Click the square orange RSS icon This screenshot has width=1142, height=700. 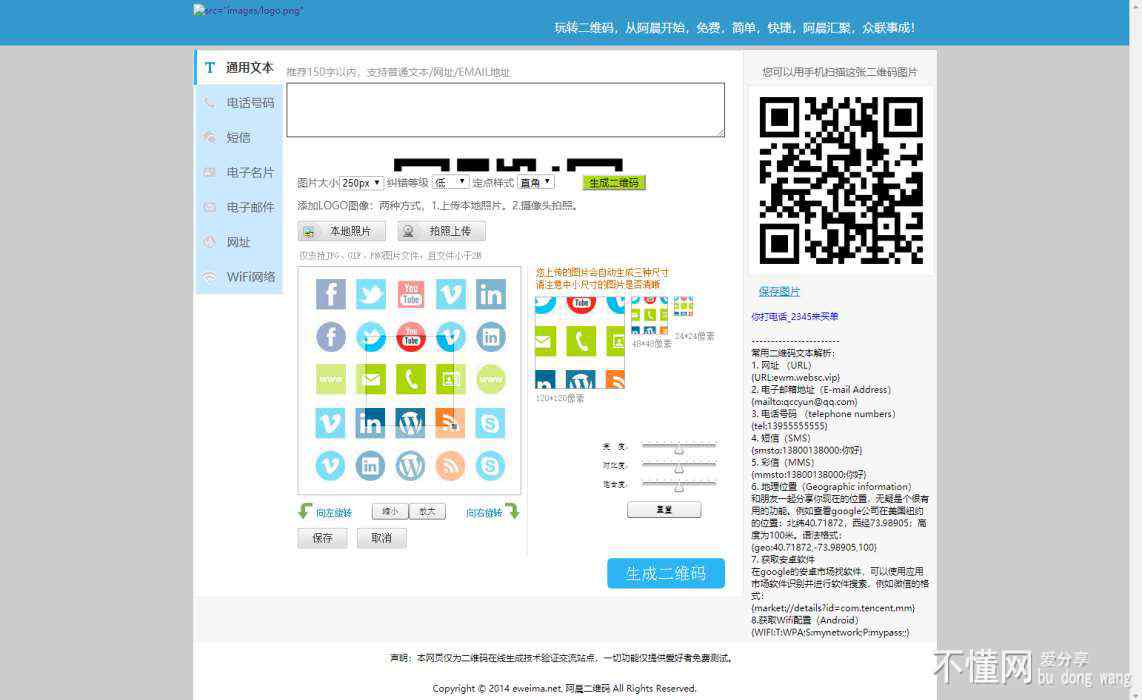pos(451,422)
